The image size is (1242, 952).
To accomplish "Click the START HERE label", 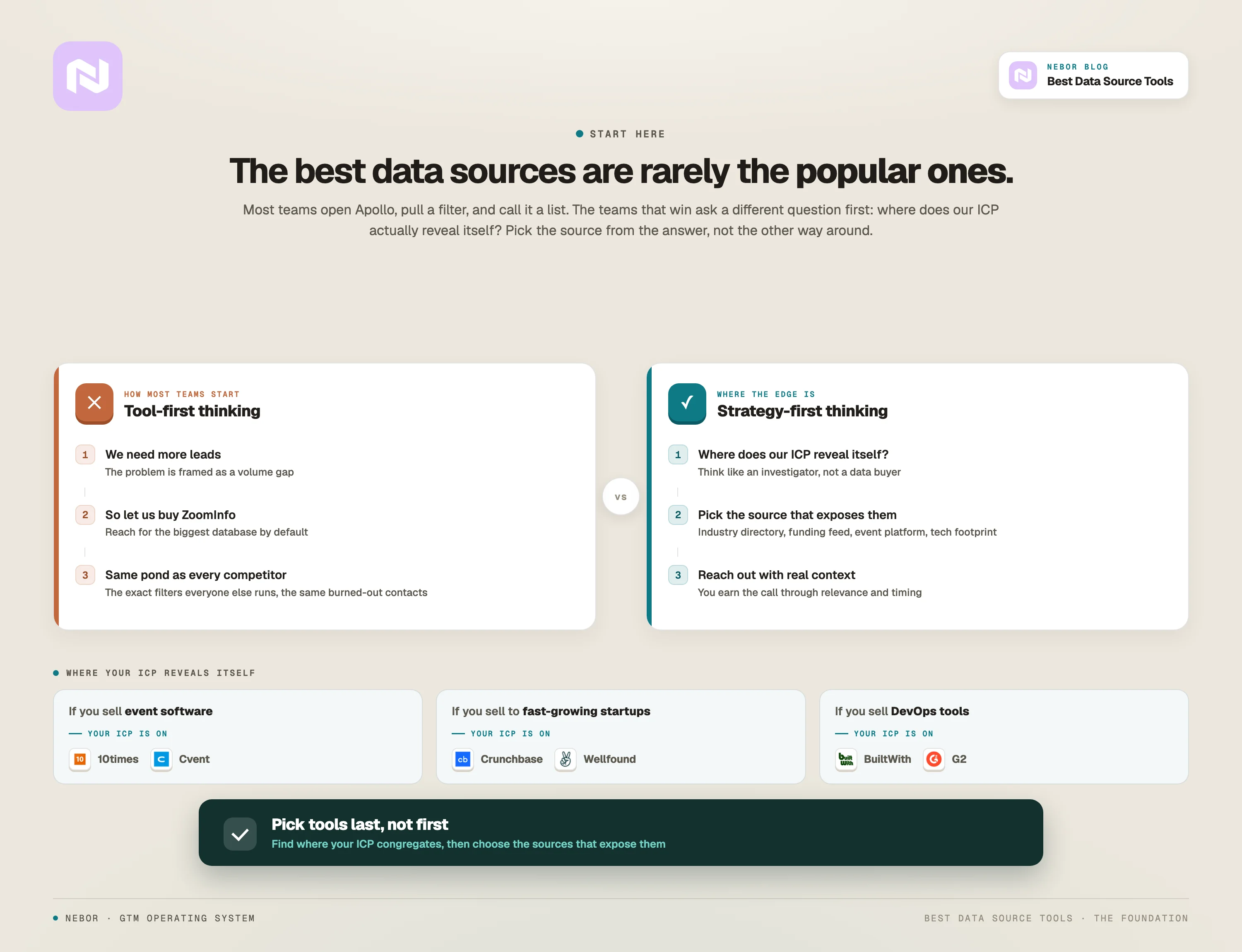I will point(627,134).
